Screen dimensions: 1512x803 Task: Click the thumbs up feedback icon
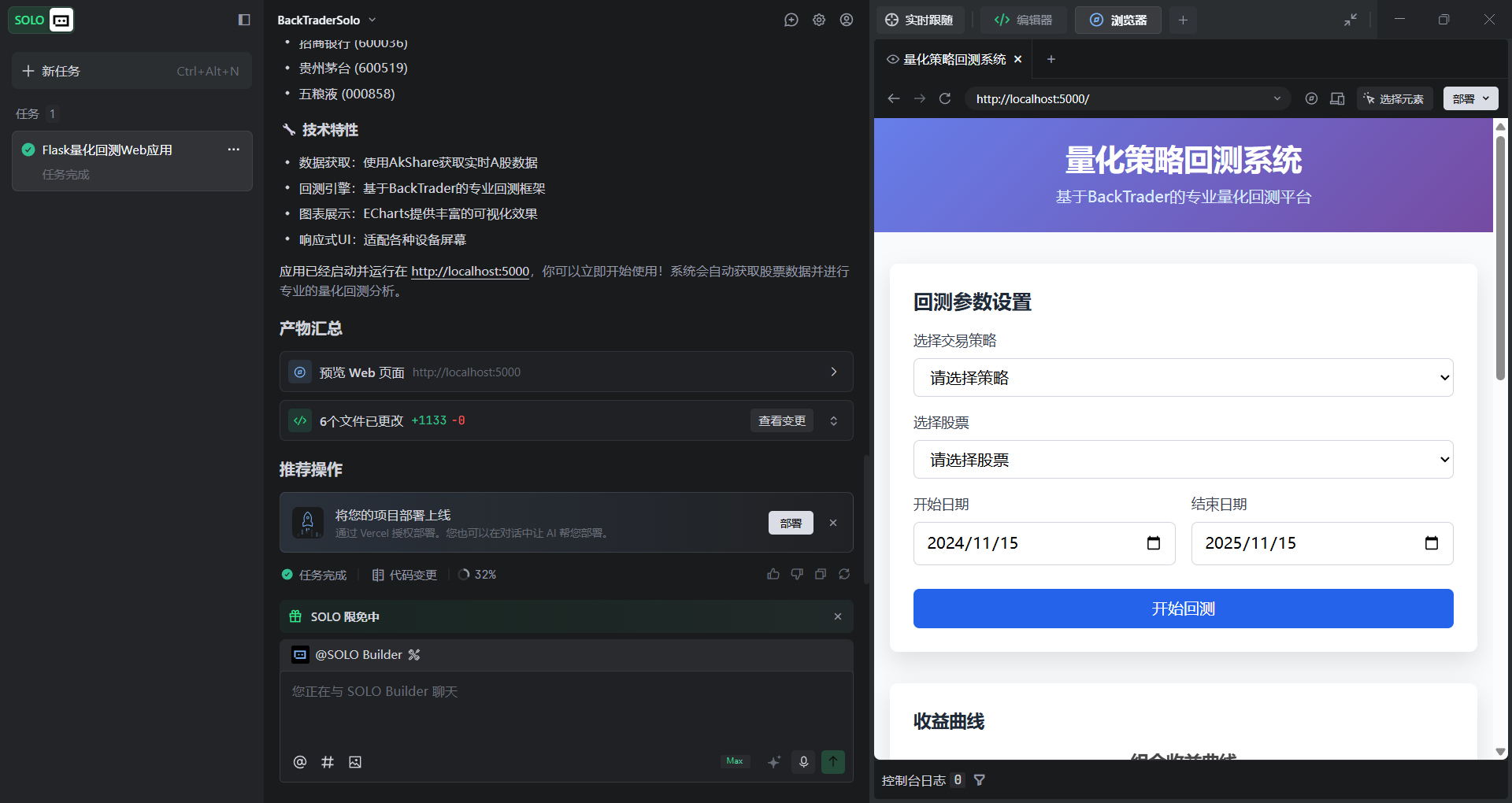[x=773, y=575]
